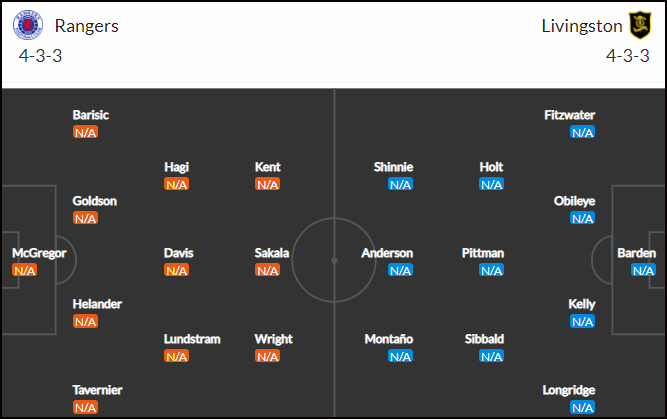
Task: Click Barisic's orange N/A rating badge
Action: coord(86,132)
